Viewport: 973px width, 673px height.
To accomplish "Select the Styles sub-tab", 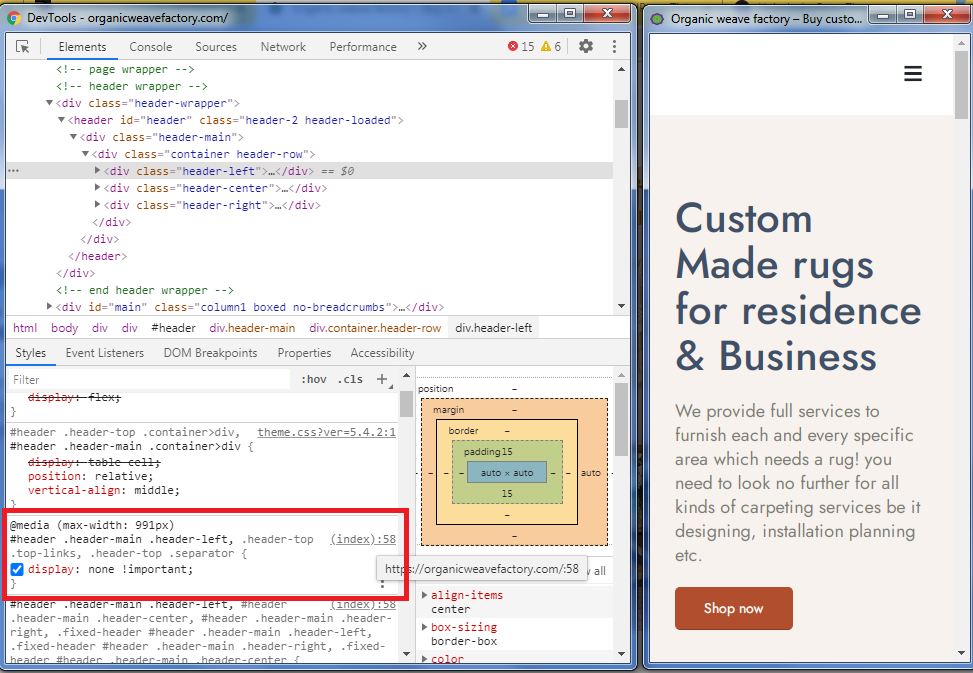I will point(30,353).
